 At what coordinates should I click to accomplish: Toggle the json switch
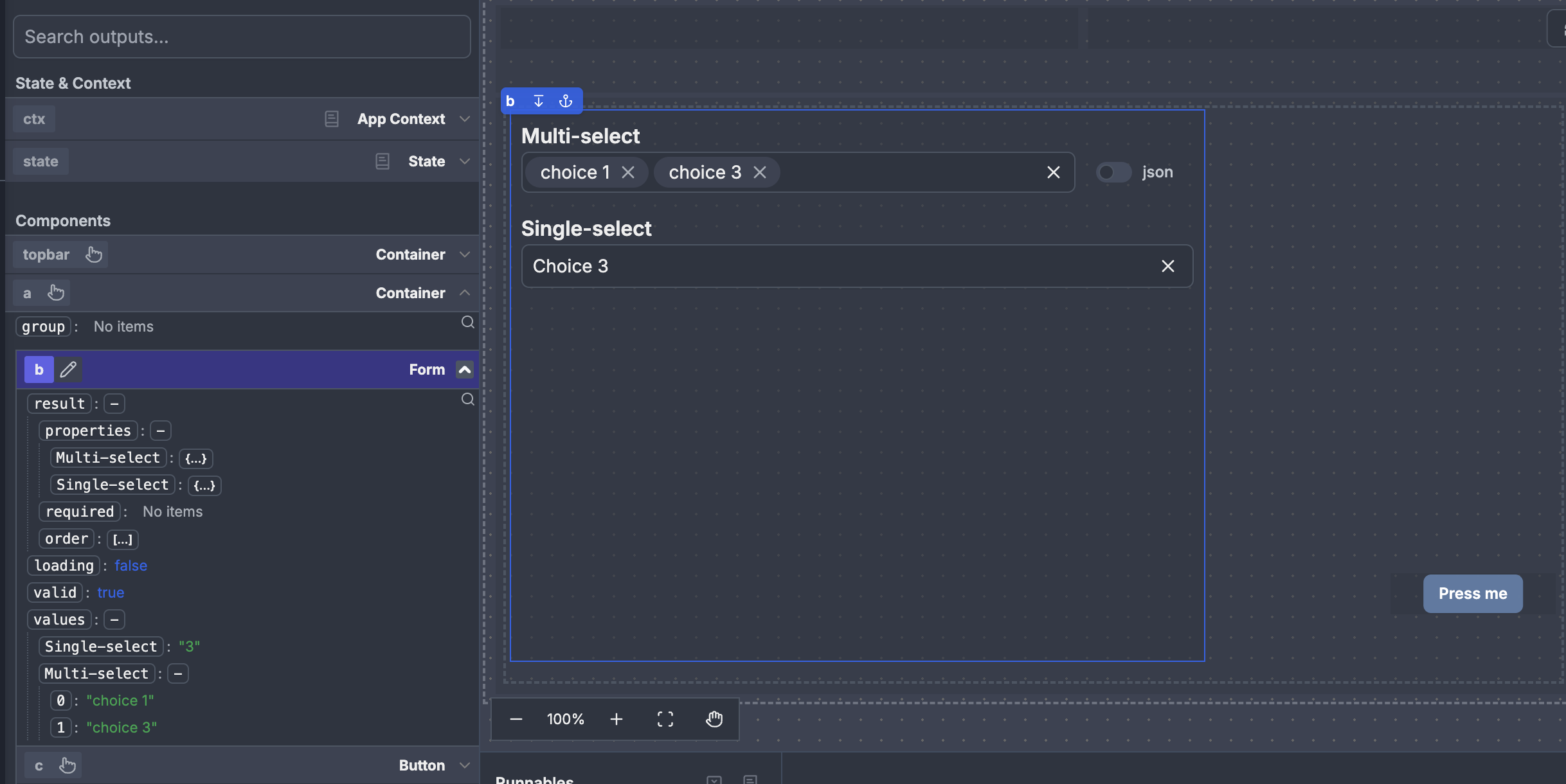[x=1113, y=172]
